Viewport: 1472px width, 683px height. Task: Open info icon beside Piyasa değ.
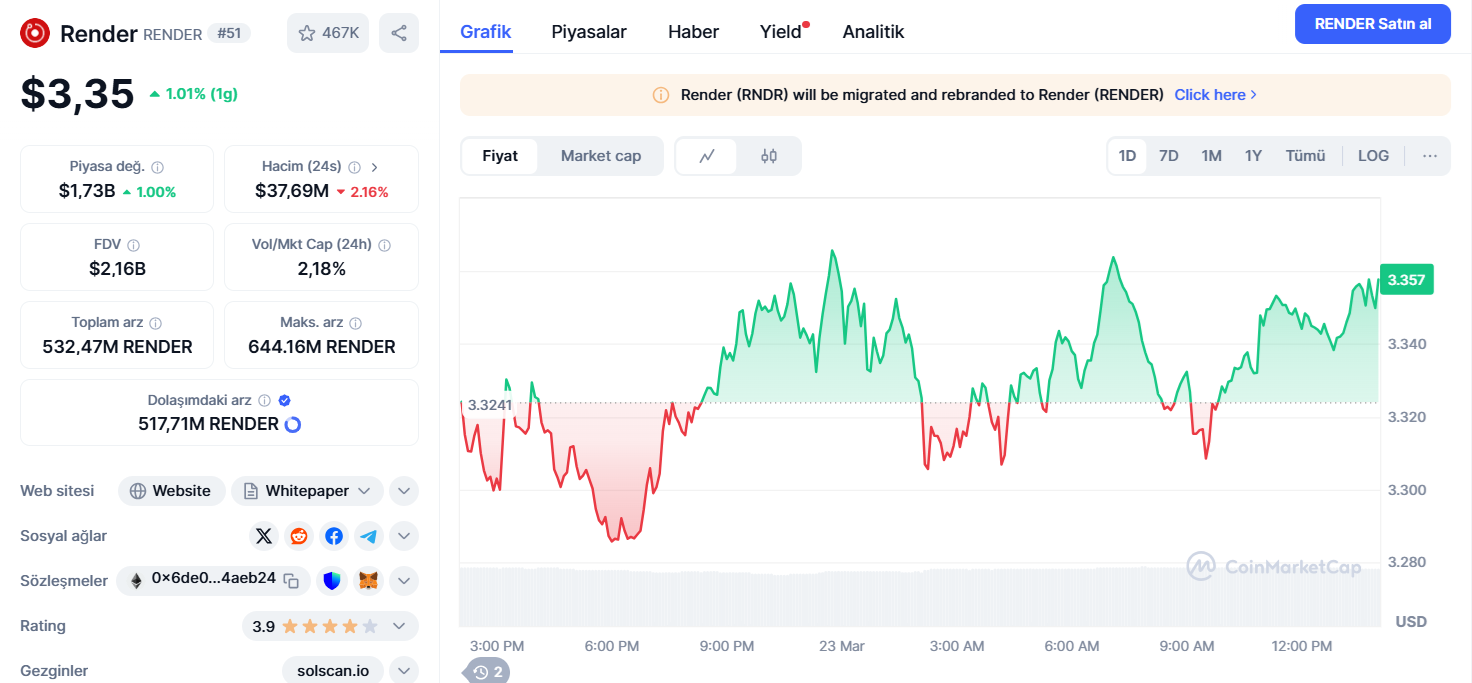click(x=157, y=167)
